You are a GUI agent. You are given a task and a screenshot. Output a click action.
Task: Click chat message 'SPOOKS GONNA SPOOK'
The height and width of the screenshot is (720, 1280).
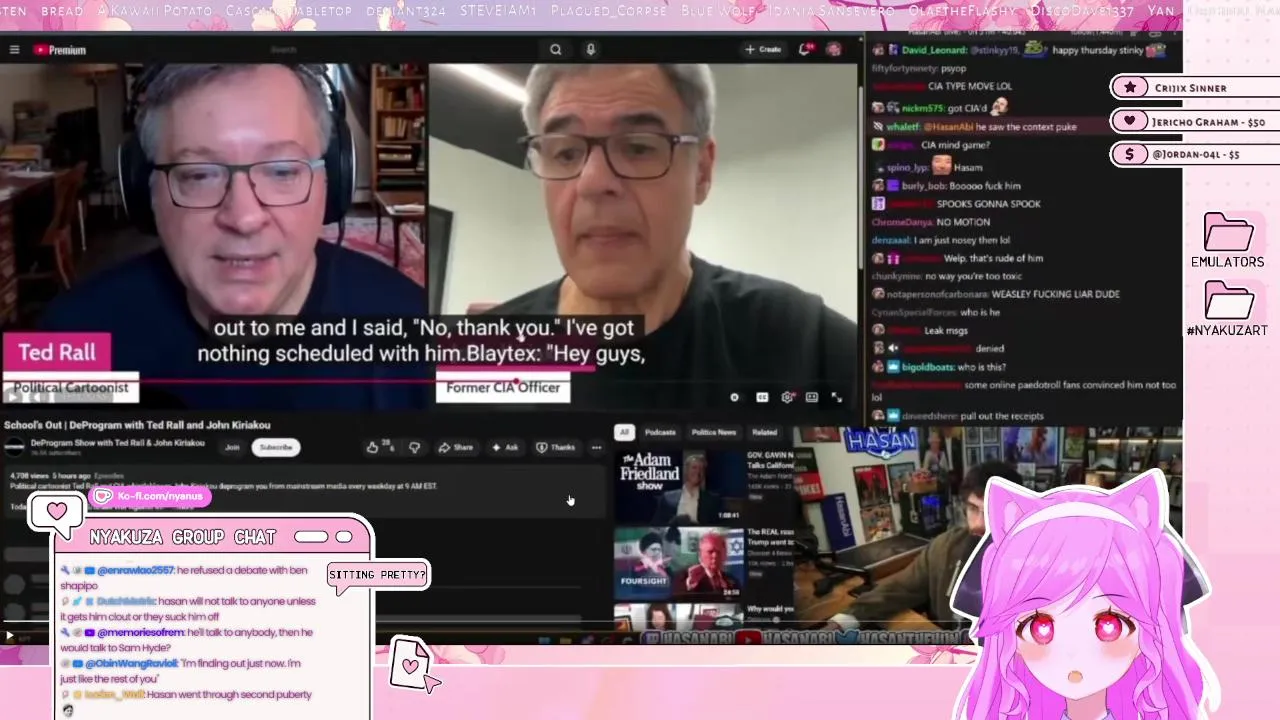(988, 204)
